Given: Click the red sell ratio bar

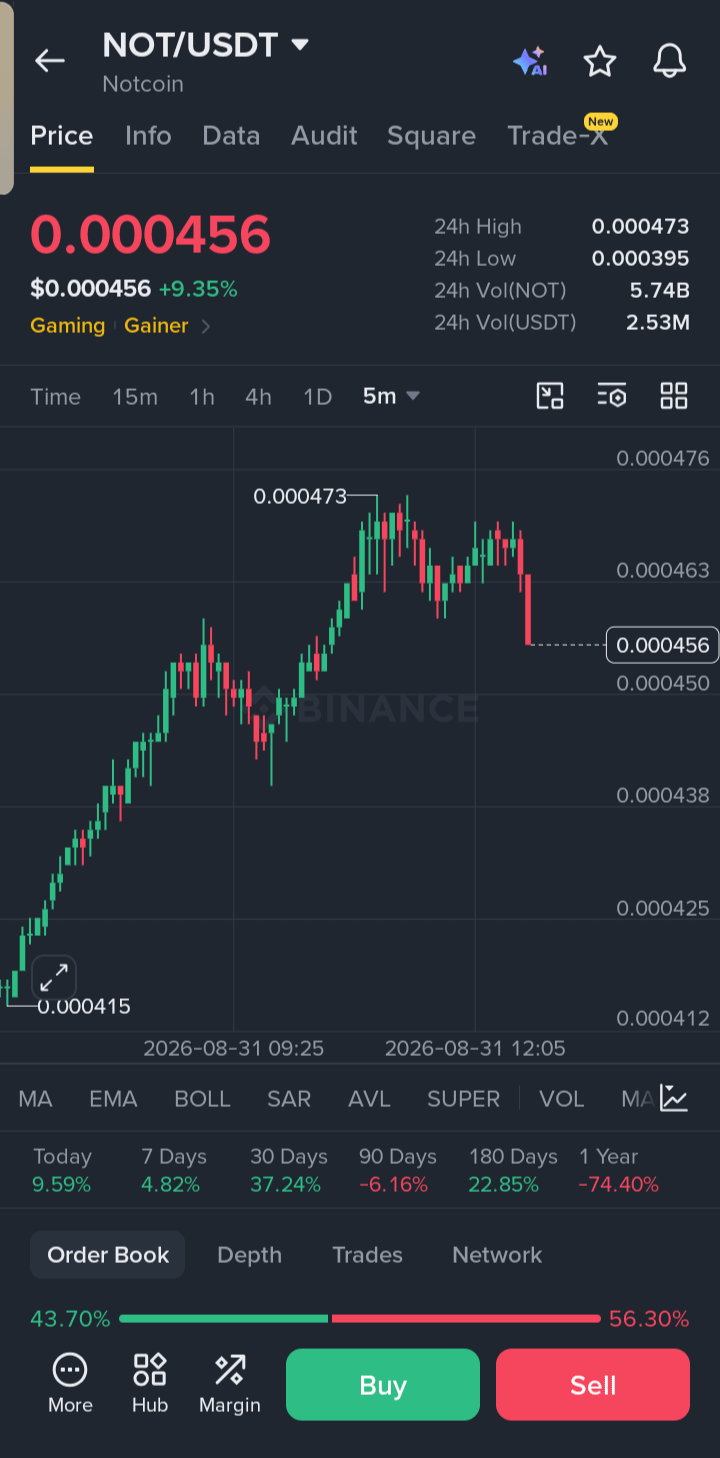Looking at the screenshot, I should (x=466, y=1319).
